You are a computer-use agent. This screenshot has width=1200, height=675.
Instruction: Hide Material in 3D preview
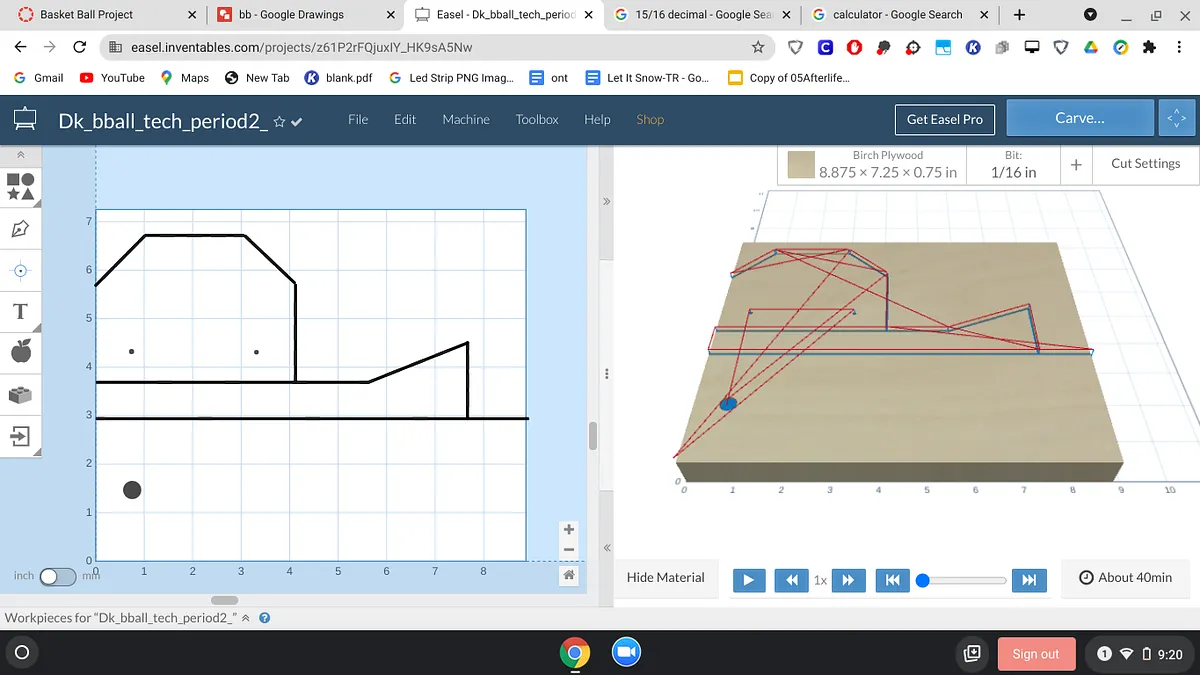click(x=665, y=578)
